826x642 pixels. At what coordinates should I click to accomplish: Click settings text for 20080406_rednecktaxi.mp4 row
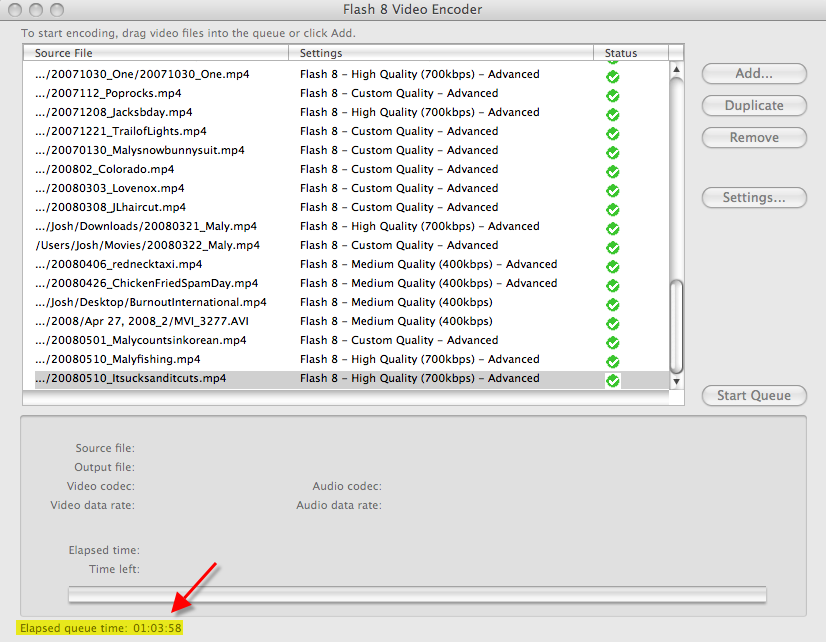click(428, 264)
